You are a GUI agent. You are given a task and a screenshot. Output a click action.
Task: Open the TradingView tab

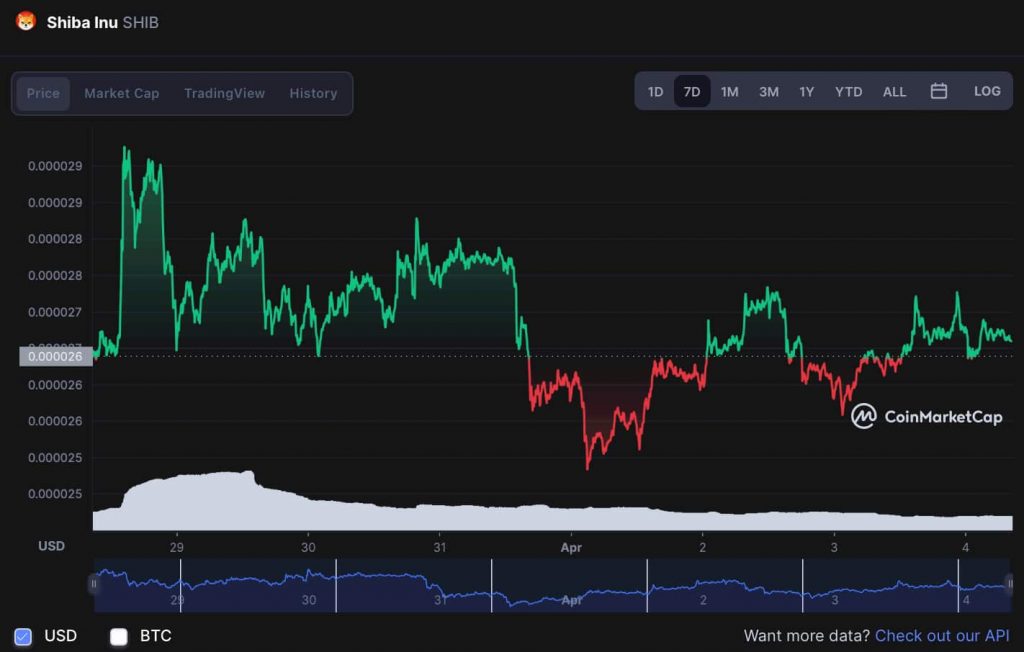click(223, 93)
